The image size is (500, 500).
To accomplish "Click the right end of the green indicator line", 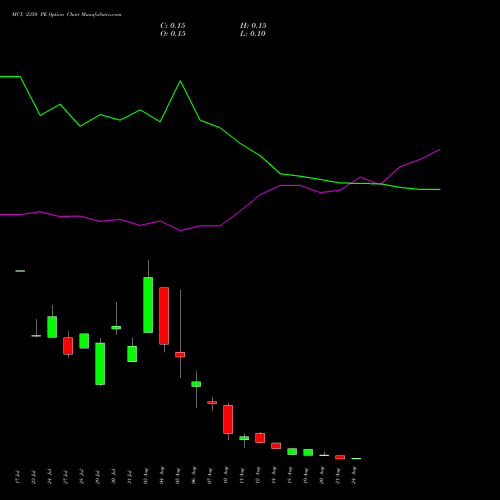I will [440, 189].
